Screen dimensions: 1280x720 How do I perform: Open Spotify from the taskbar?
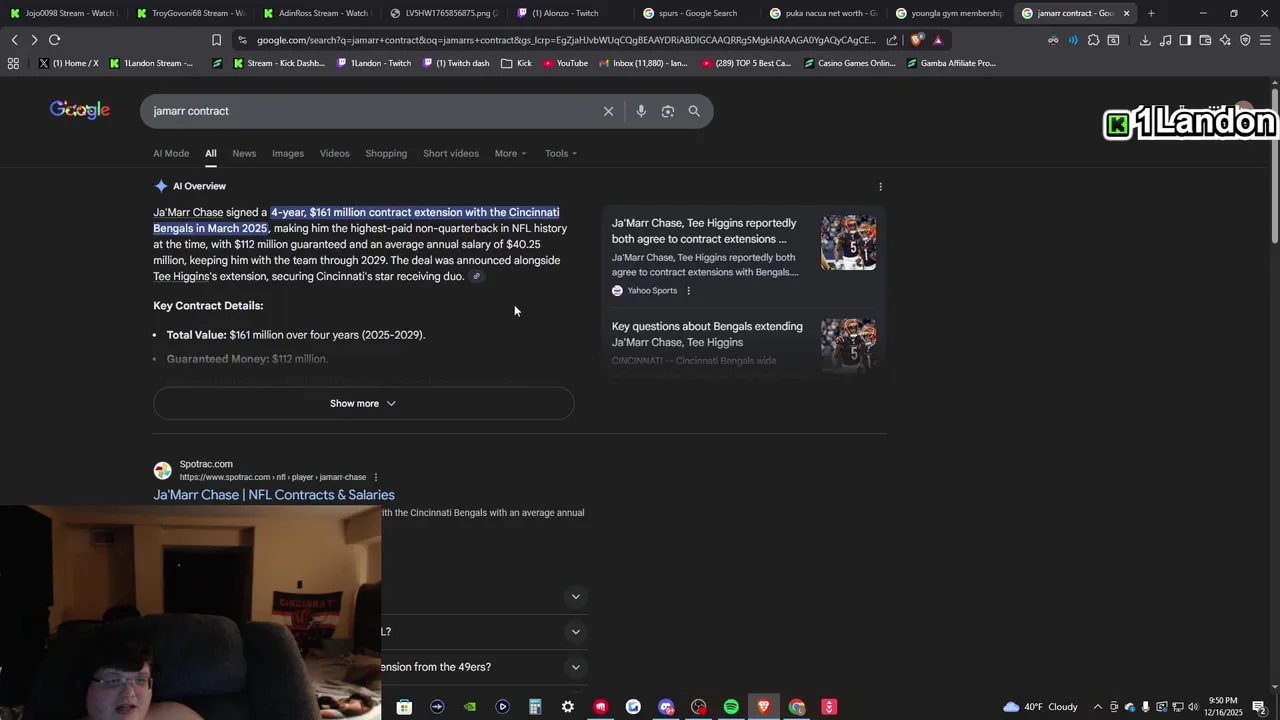(731, 707)
